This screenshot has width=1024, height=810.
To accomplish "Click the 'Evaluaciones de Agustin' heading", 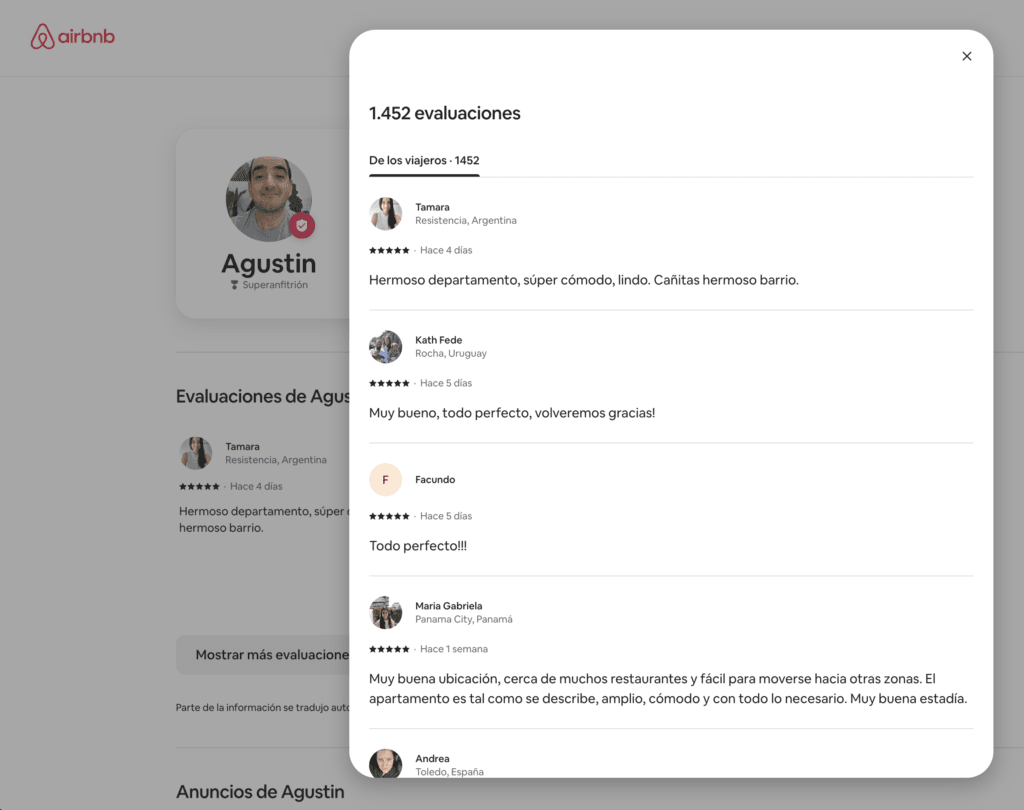I will click(263, 397).
